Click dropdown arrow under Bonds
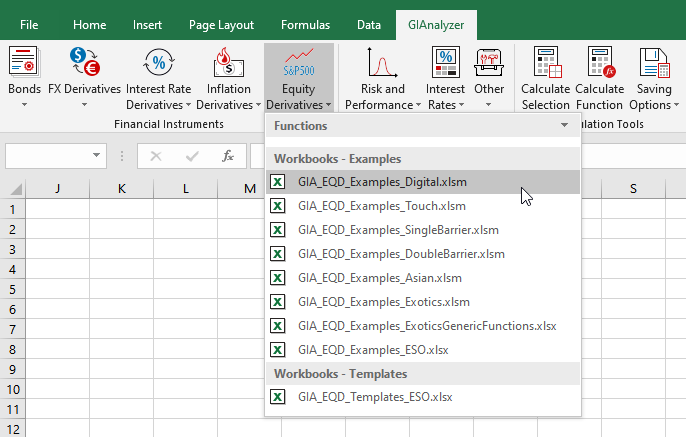This screenshot has width=686, height=437. click(24, 105)
